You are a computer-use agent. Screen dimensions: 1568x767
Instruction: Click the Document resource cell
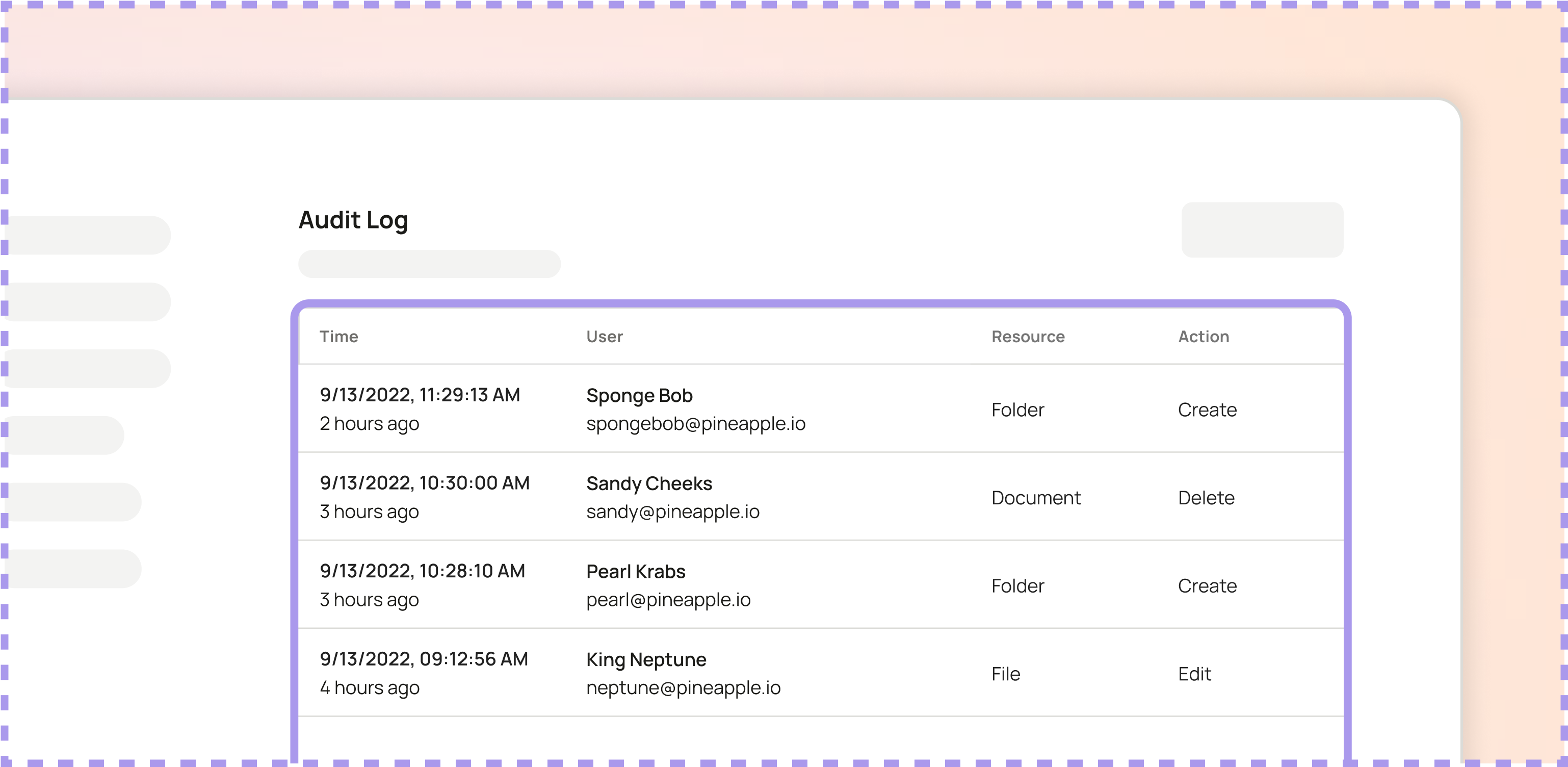[1035, 498]
